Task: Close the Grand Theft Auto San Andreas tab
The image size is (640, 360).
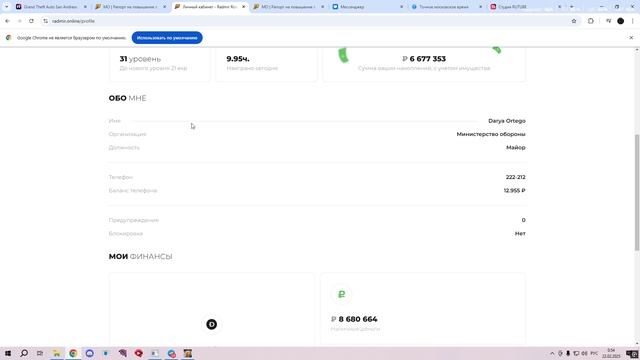Action: 85,7
